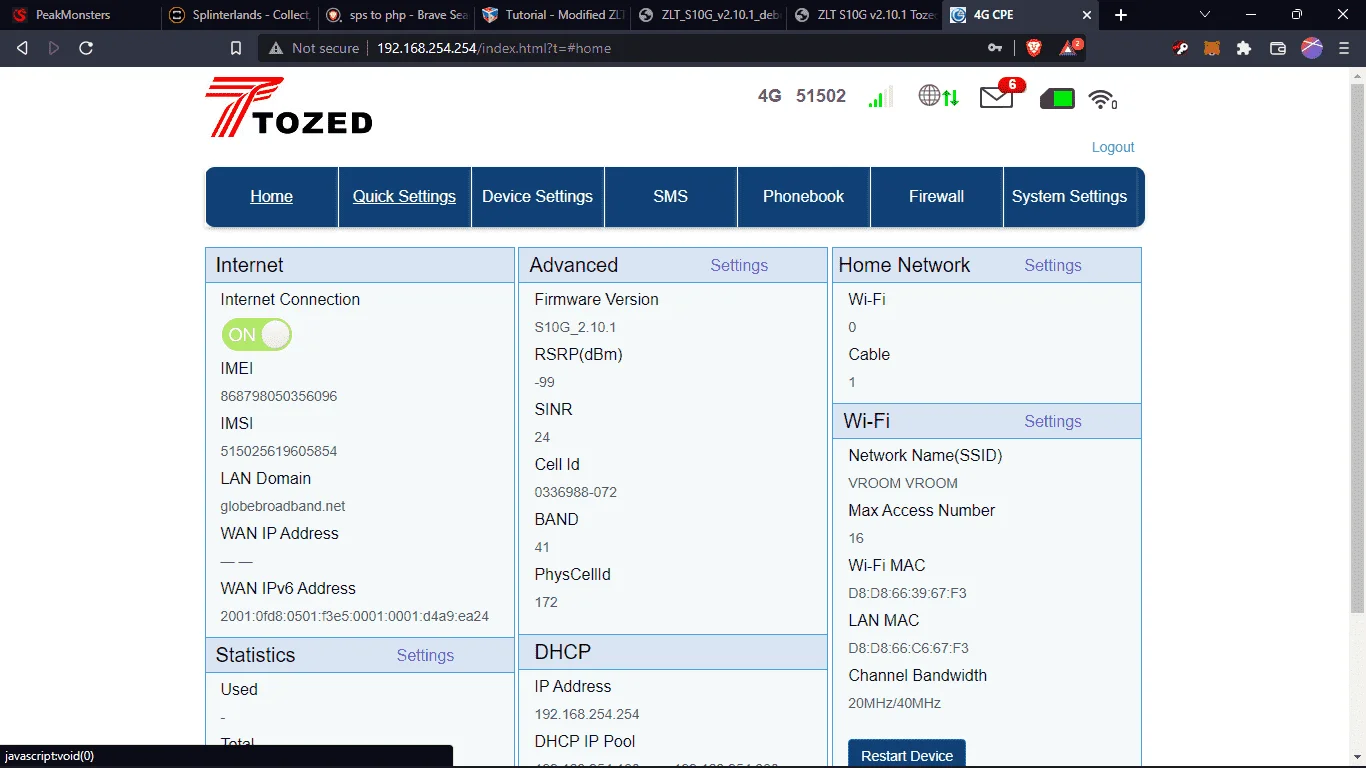Click the 20MHz/40MHz bandwidth value

click(895, 703)
